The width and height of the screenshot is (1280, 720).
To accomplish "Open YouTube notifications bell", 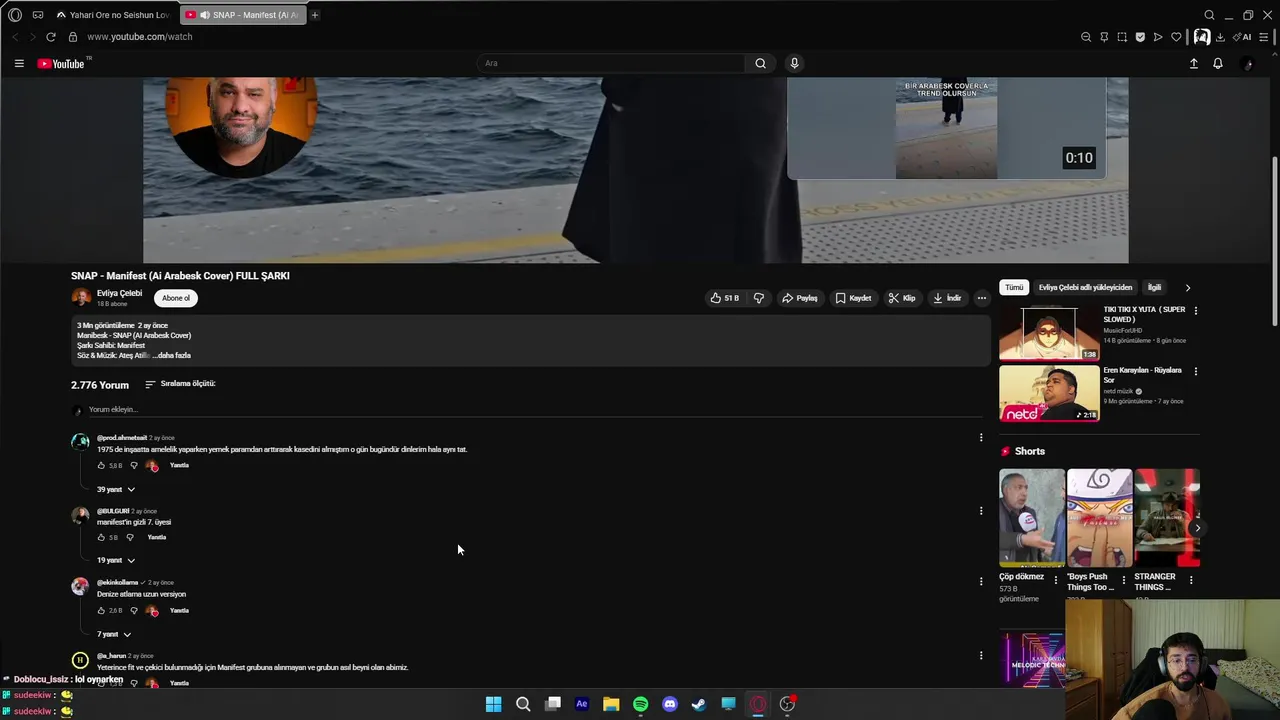I will 1218,63.
